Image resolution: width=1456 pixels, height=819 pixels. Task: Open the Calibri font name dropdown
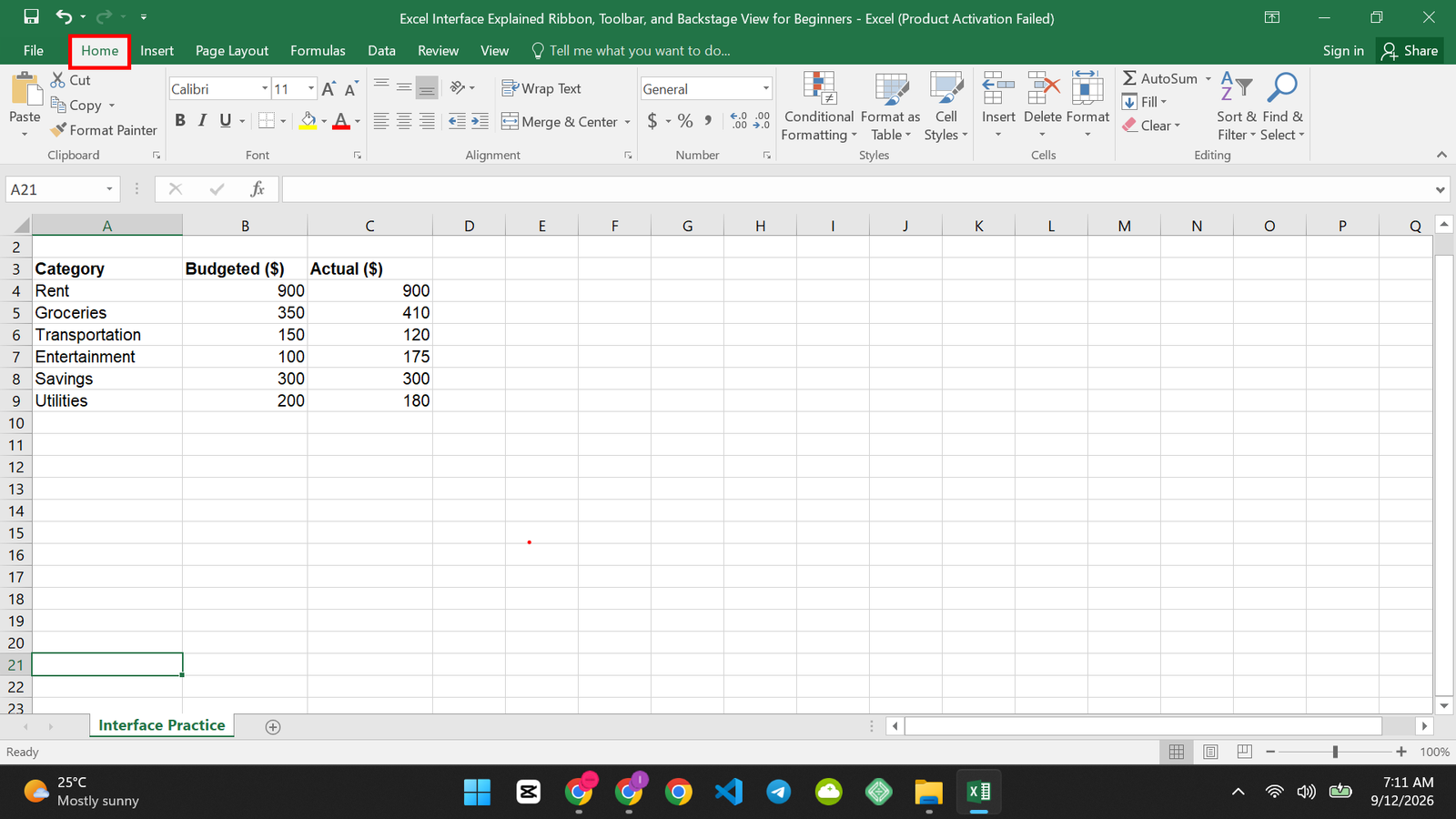(x=265, y=89)
